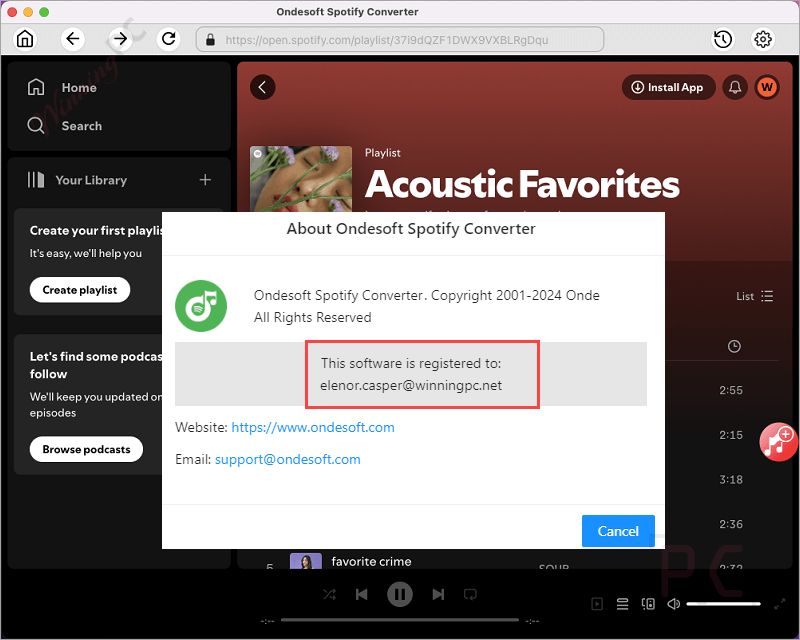Pause the current playback
This screenshot has height=640, width=800.
coord(399,594)
